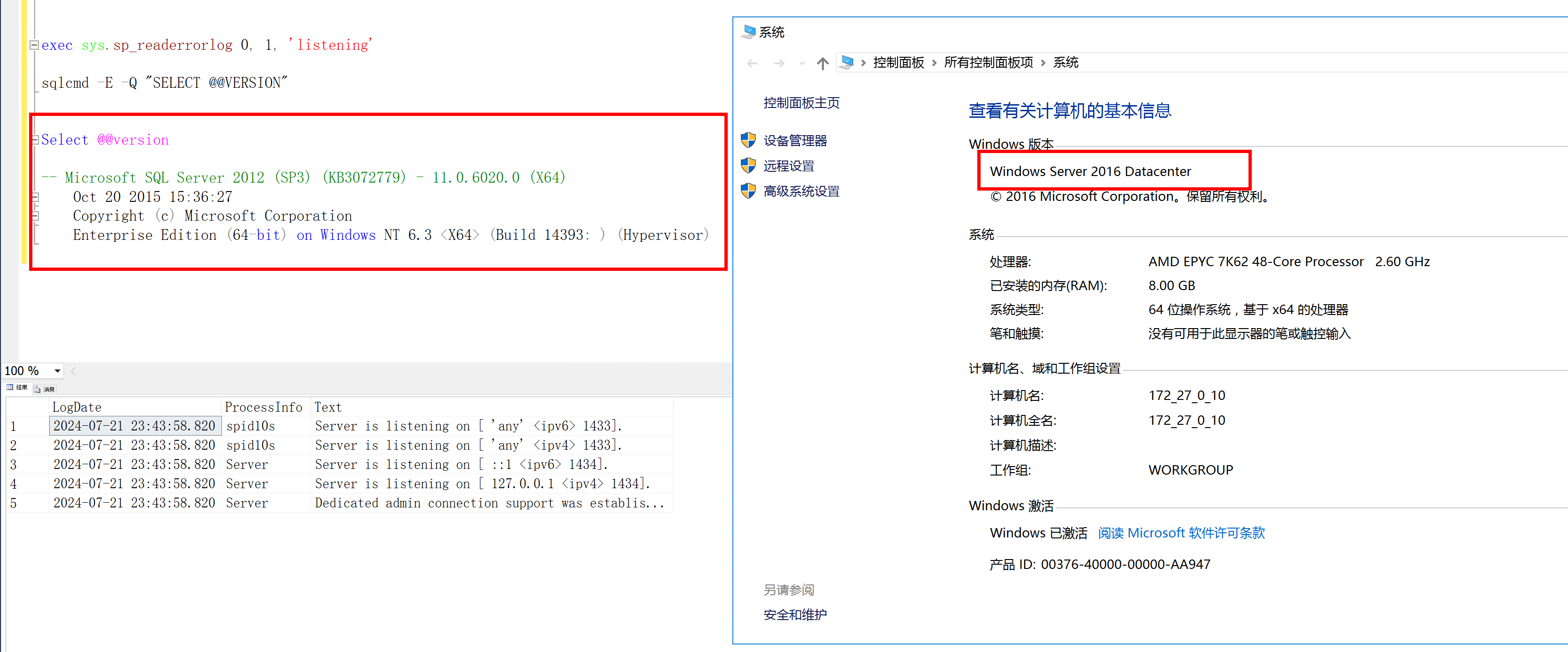Click ipv6 1433 listening text cell
The width and height of the screenshot is (1568, 652).
coord(492,426)
